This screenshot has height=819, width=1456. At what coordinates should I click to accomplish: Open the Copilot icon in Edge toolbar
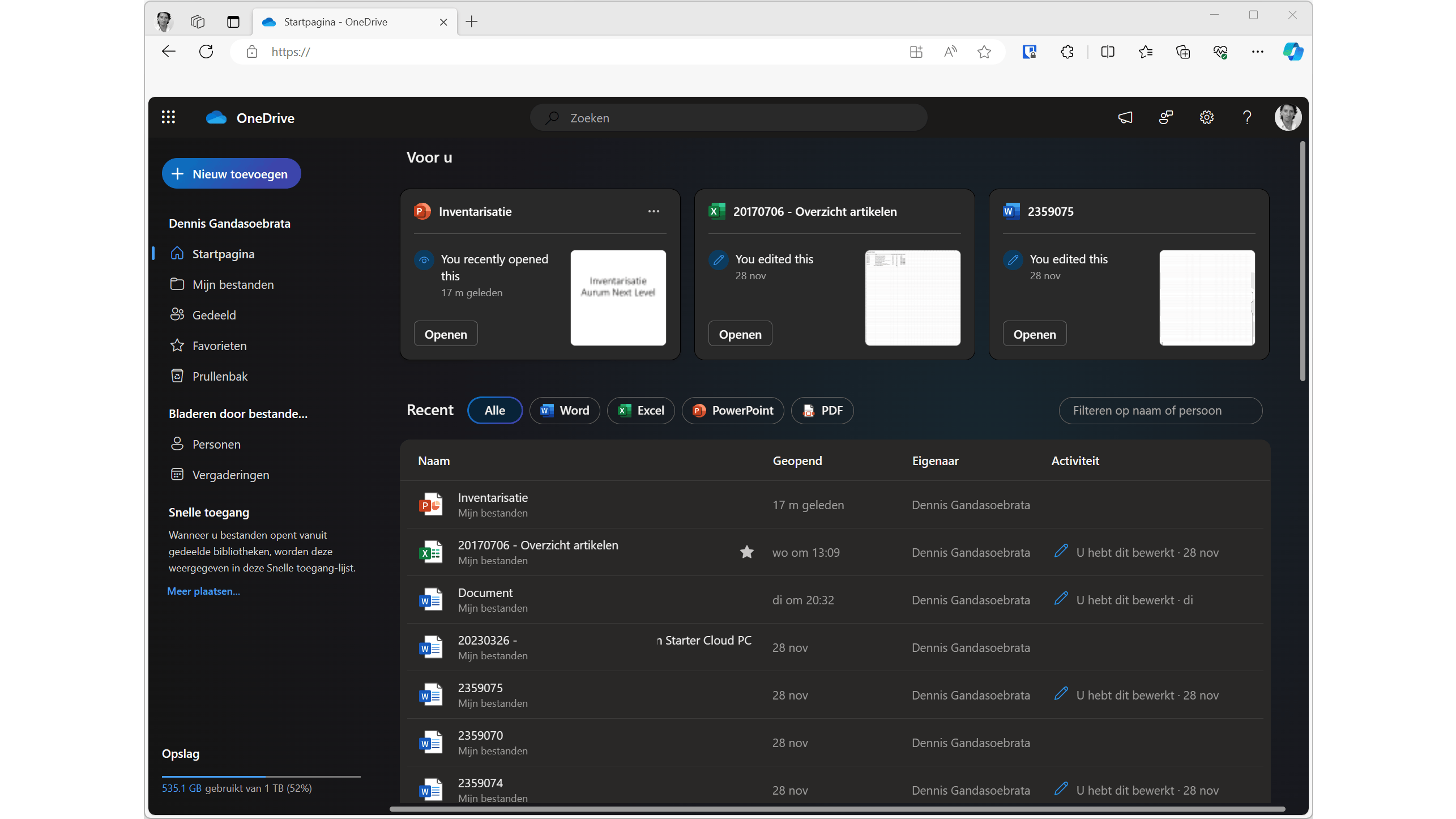coord(1293,52)
